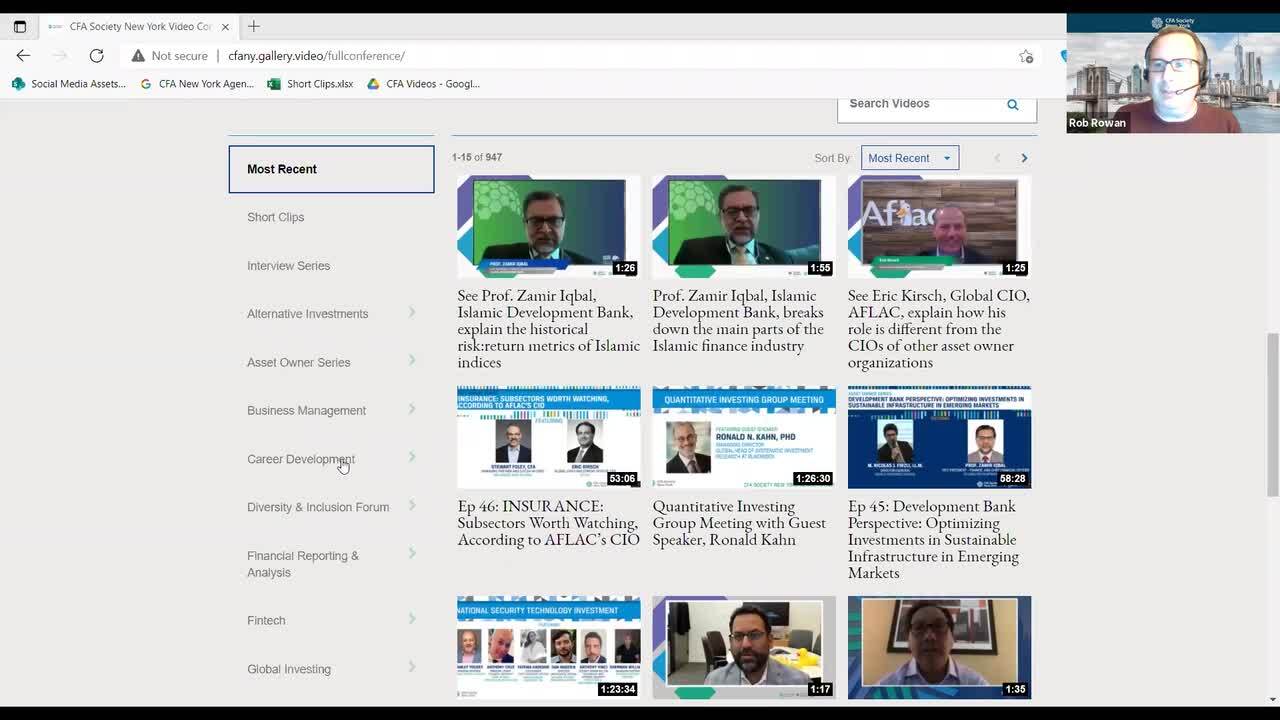Open 'historical risk:return metrics of Islamic indices' title

pos(548,329)
